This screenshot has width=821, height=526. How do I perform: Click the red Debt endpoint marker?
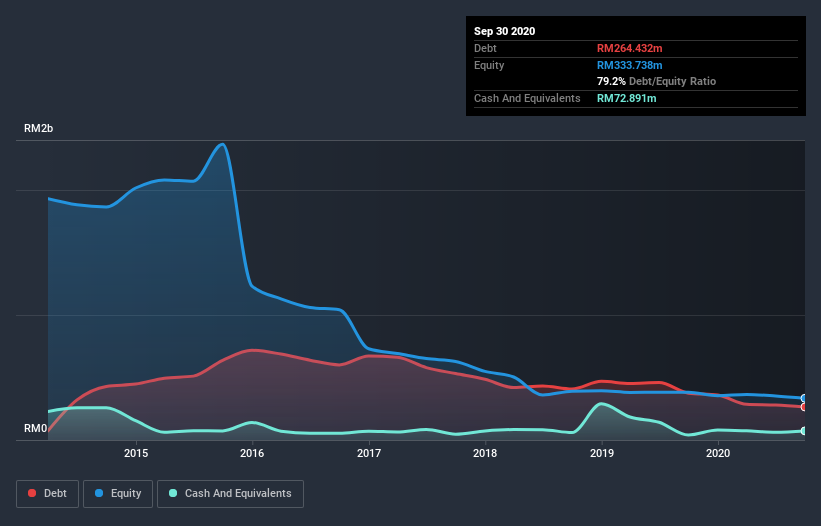804,407
